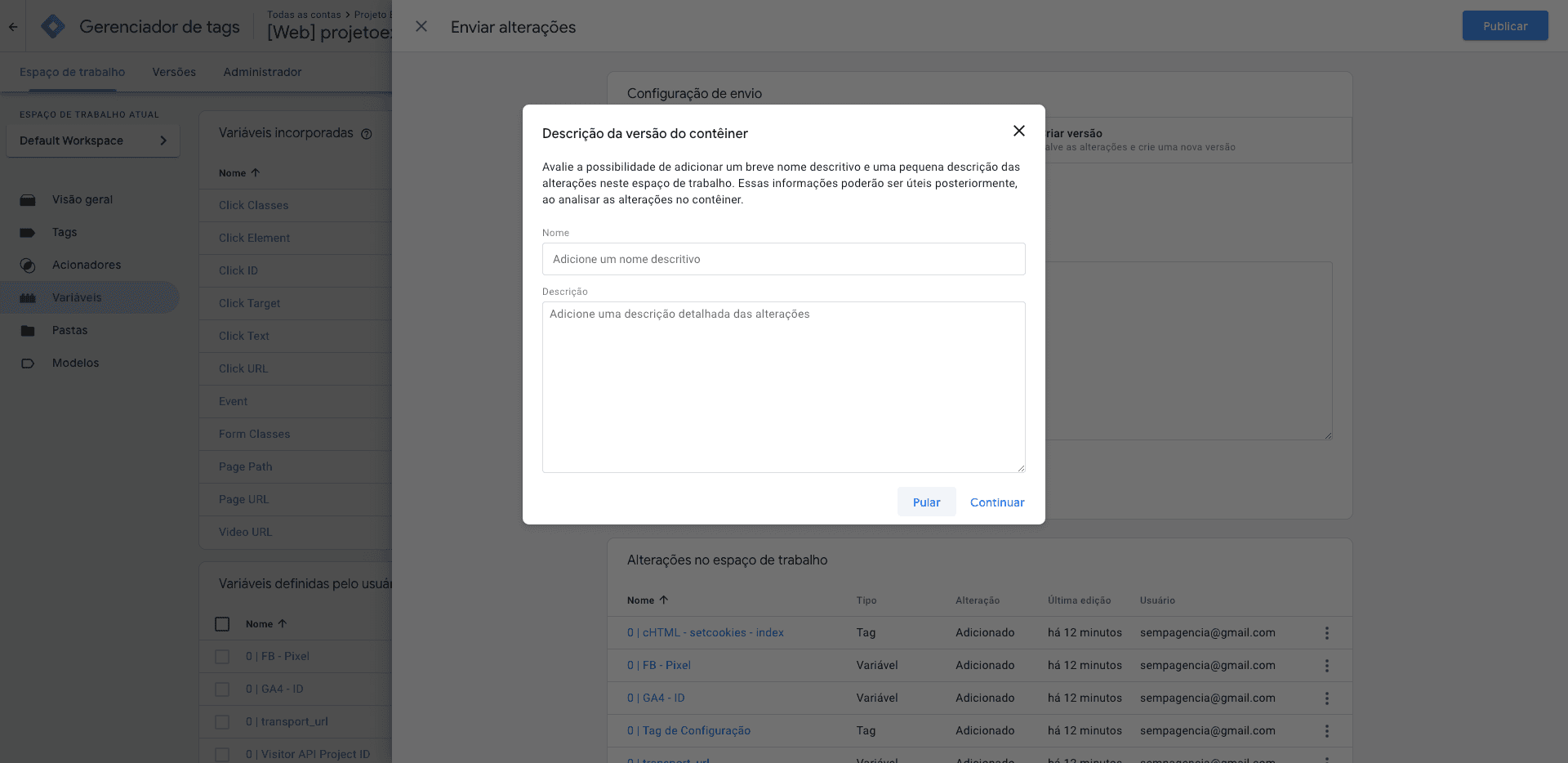Open the 0 | GA4 - ID change link

[656, 698]
